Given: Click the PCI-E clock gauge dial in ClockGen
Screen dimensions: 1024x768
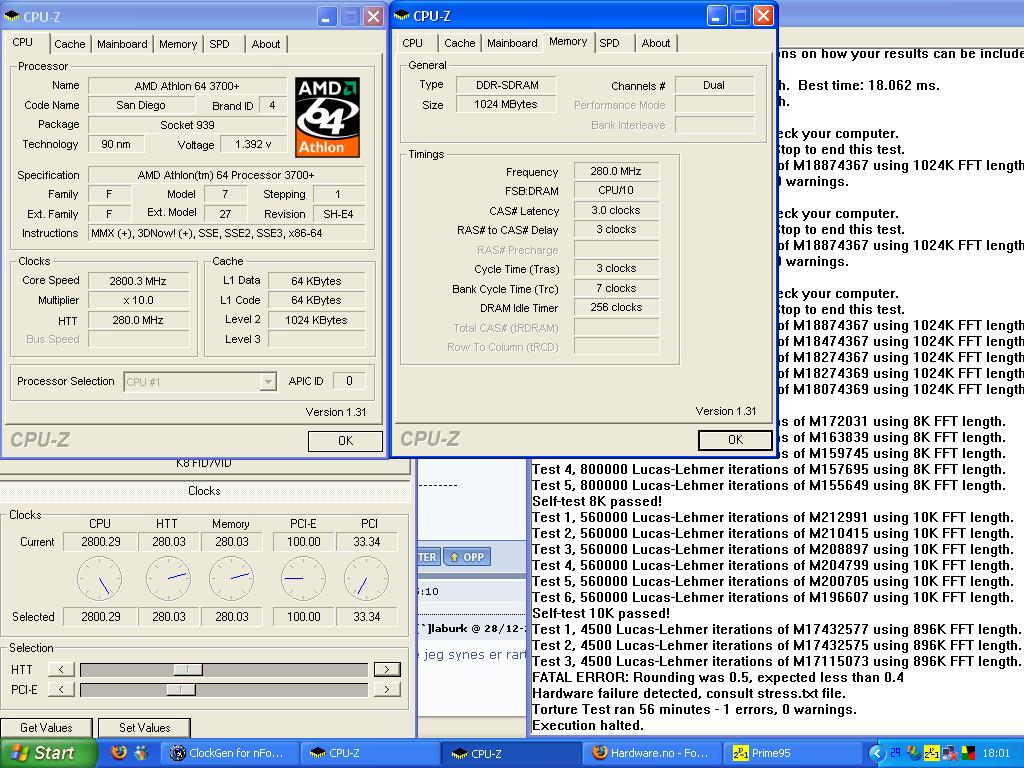Looking at the screenshot, I should (303, 579).
